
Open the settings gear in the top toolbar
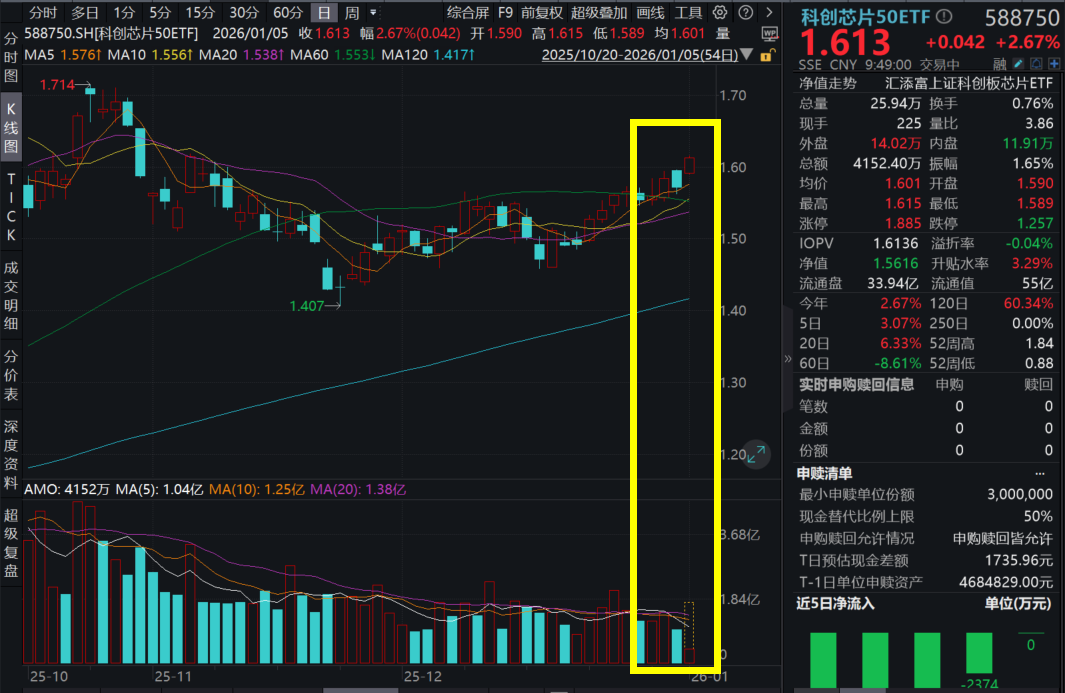(719, 12)
